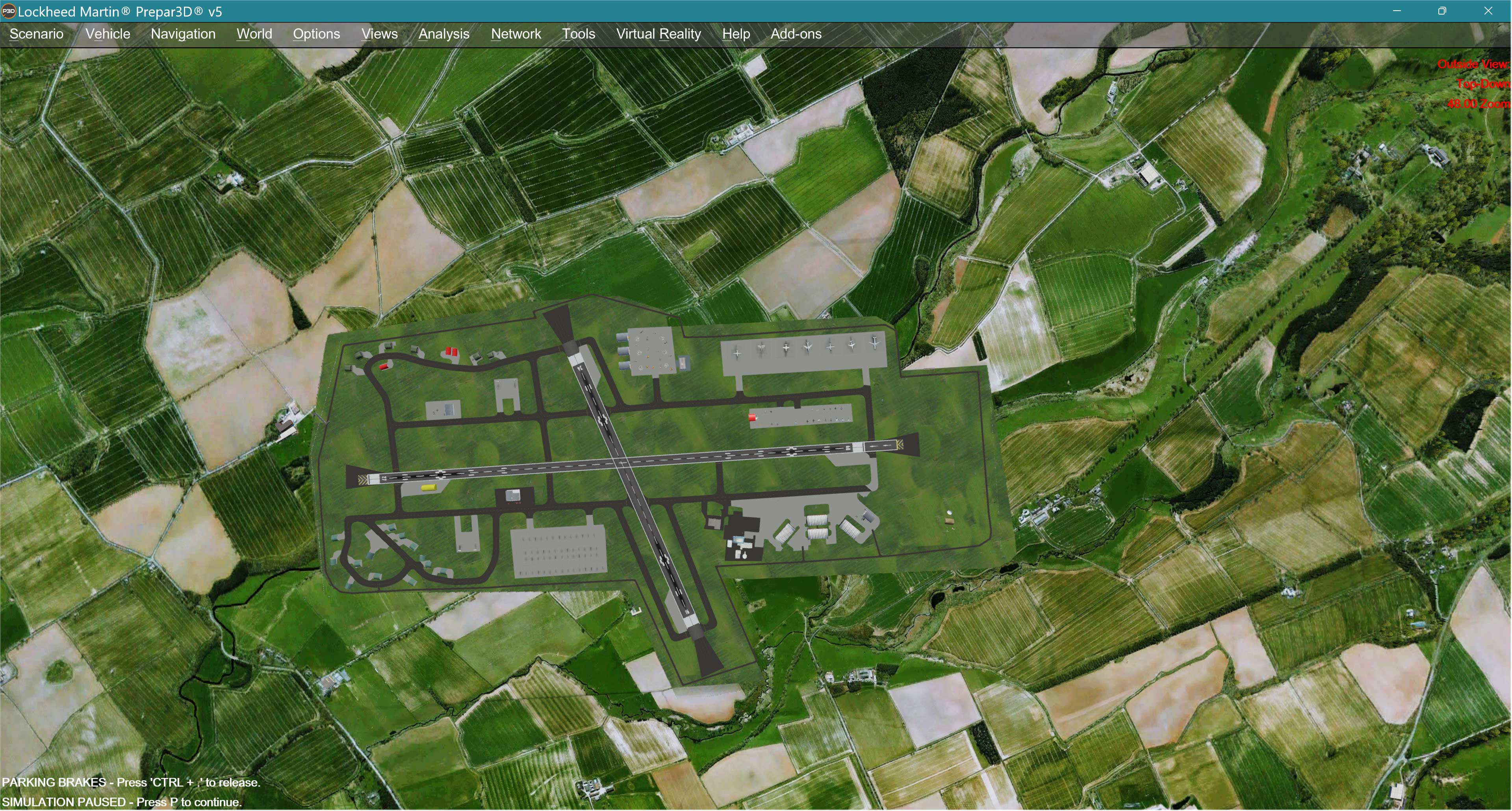The image size is (1512, 811).
Task: Open the Network menu
Action: (516, 34)
